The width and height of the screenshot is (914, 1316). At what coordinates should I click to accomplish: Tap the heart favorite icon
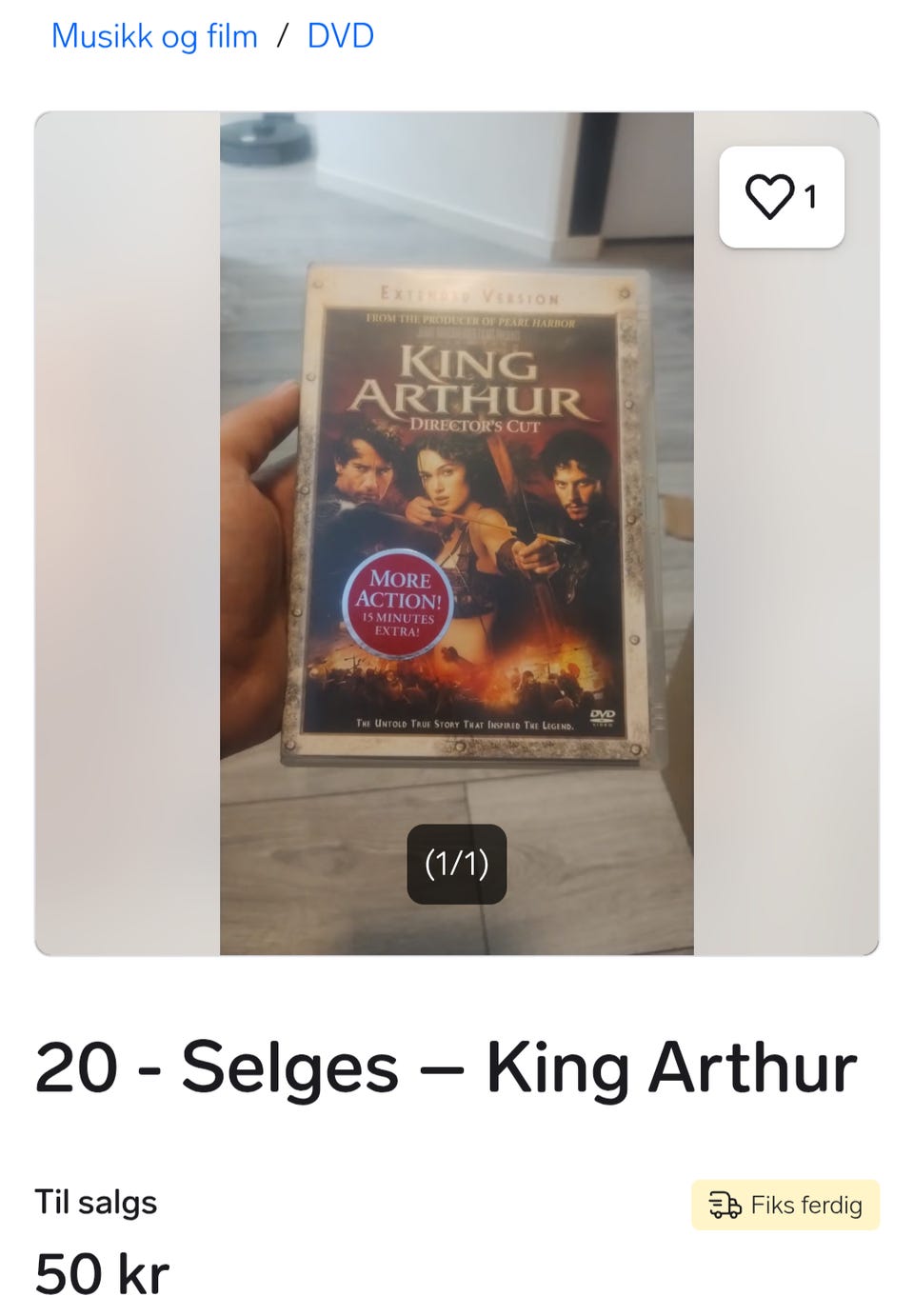coord(769,197)
